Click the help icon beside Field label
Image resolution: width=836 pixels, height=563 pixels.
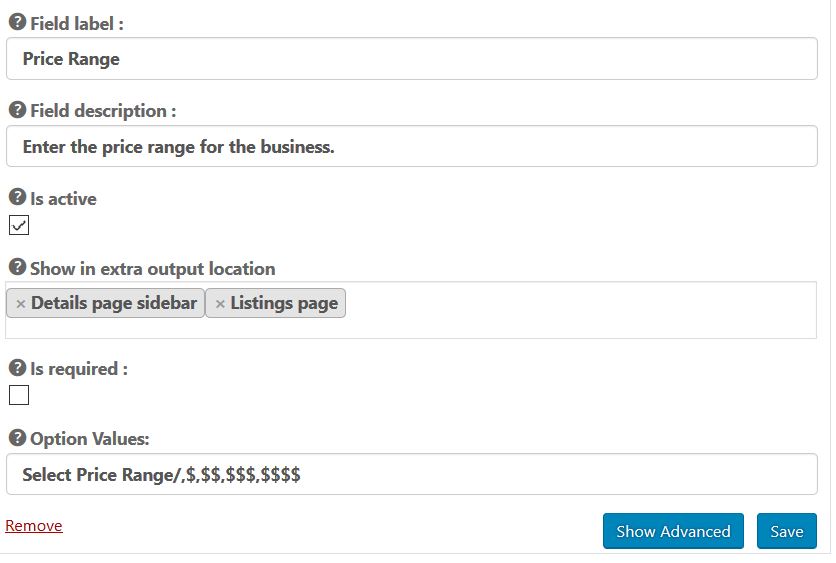coord(17,22)
